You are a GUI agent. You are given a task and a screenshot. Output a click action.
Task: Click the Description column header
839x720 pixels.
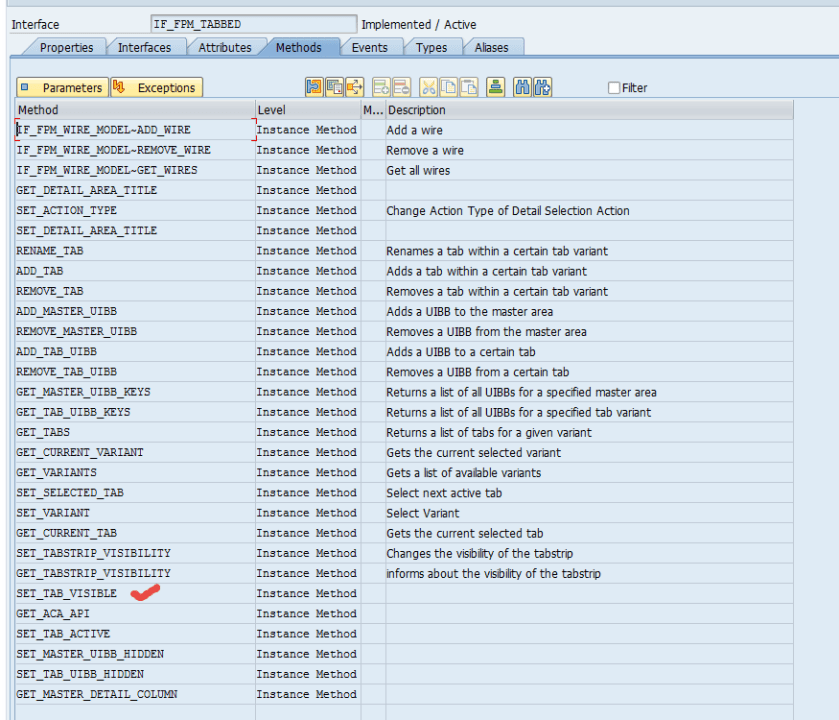[589, 110]
